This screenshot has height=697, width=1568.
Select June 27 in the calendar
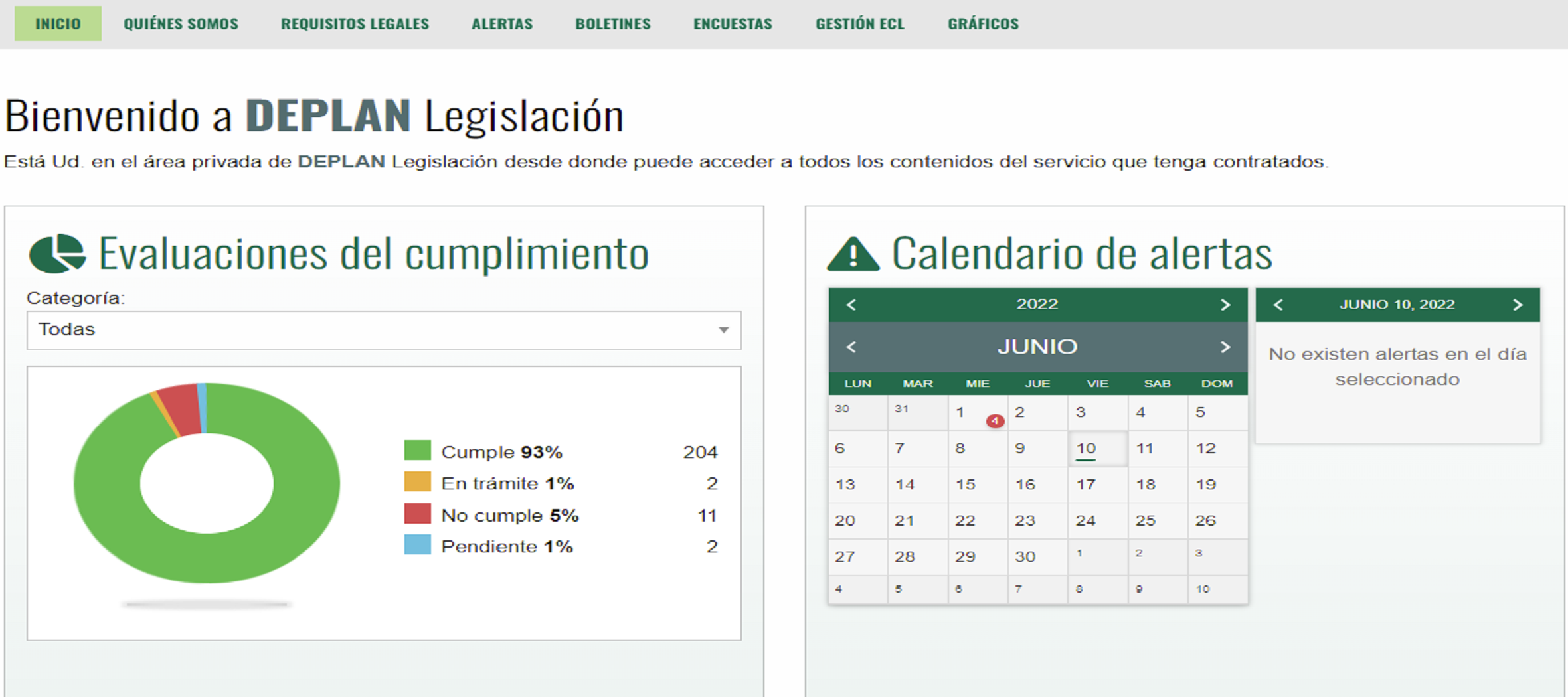pyautogui.click(x=858, y=556)
